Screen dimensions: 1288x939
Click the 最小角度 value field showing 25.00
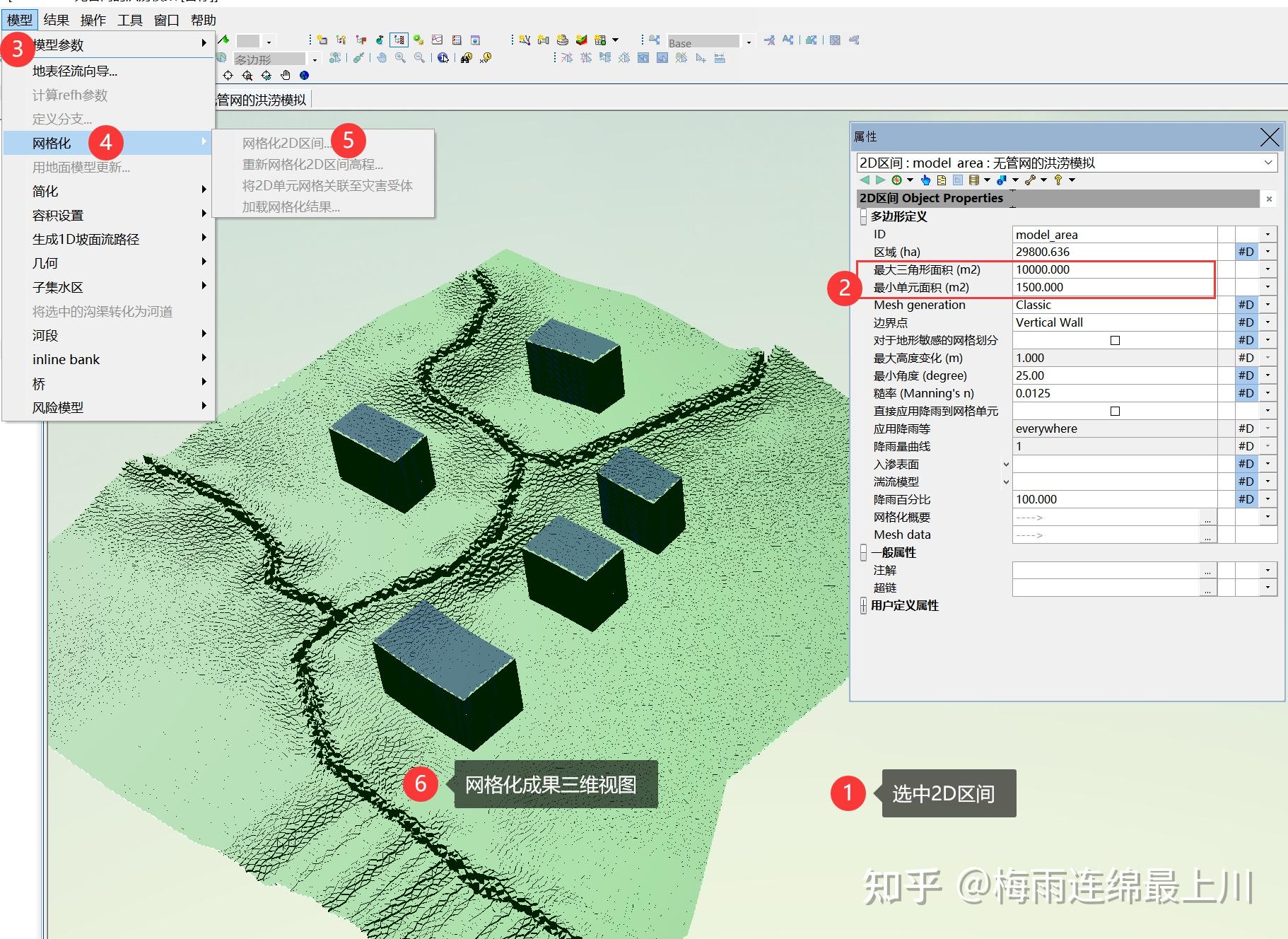point(1103,375)
